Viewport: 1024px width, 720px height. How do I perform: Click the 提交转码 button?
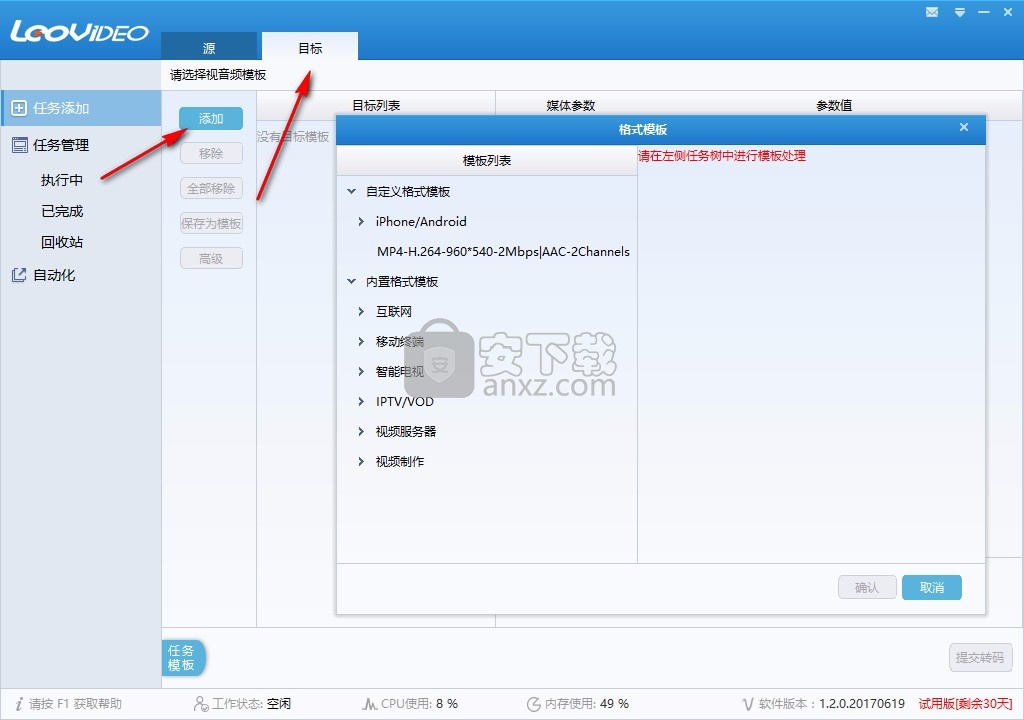pyautogui.click(x=980, y=657)
